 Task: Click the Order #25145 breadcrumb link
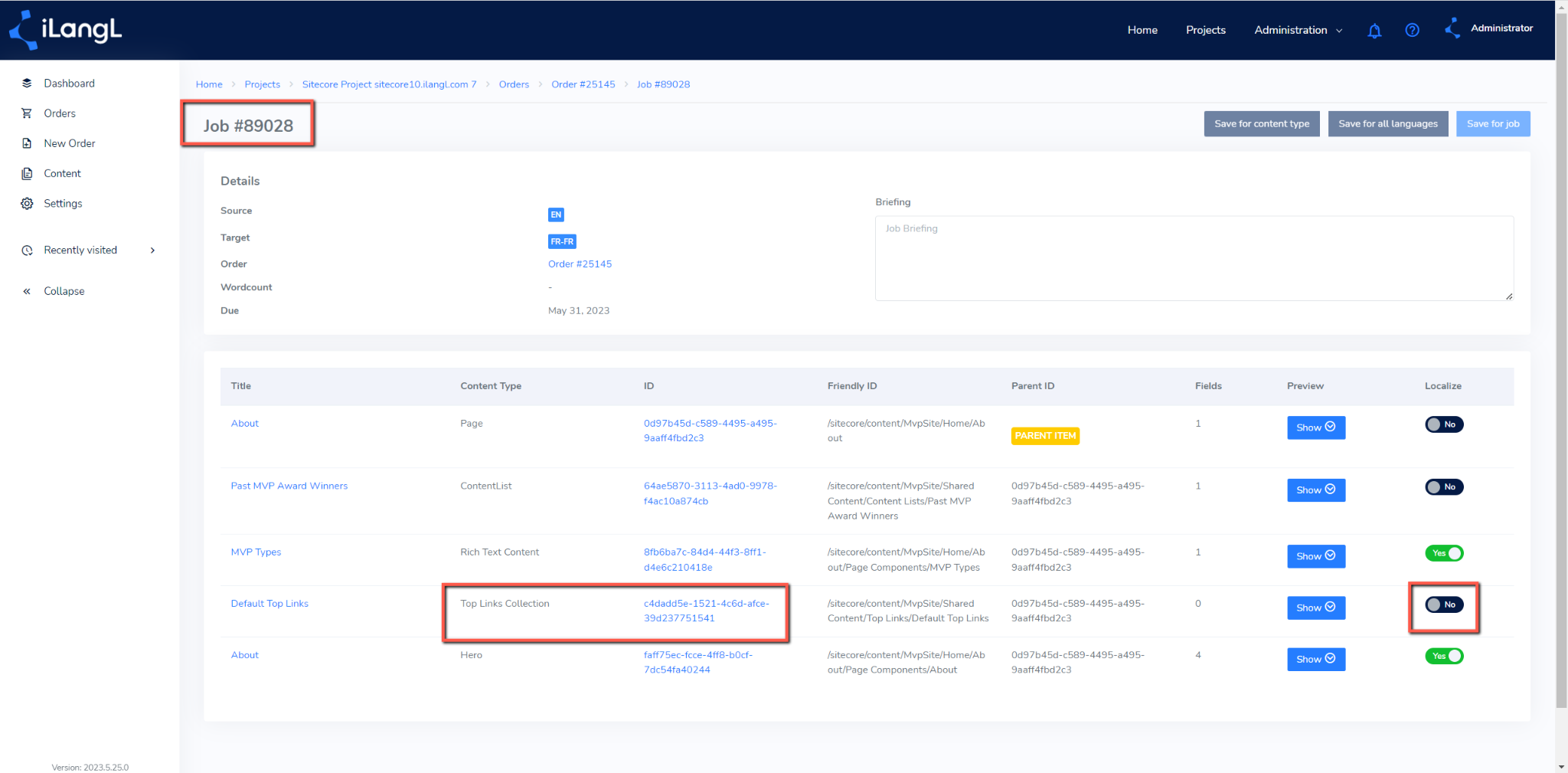point(583,84)
